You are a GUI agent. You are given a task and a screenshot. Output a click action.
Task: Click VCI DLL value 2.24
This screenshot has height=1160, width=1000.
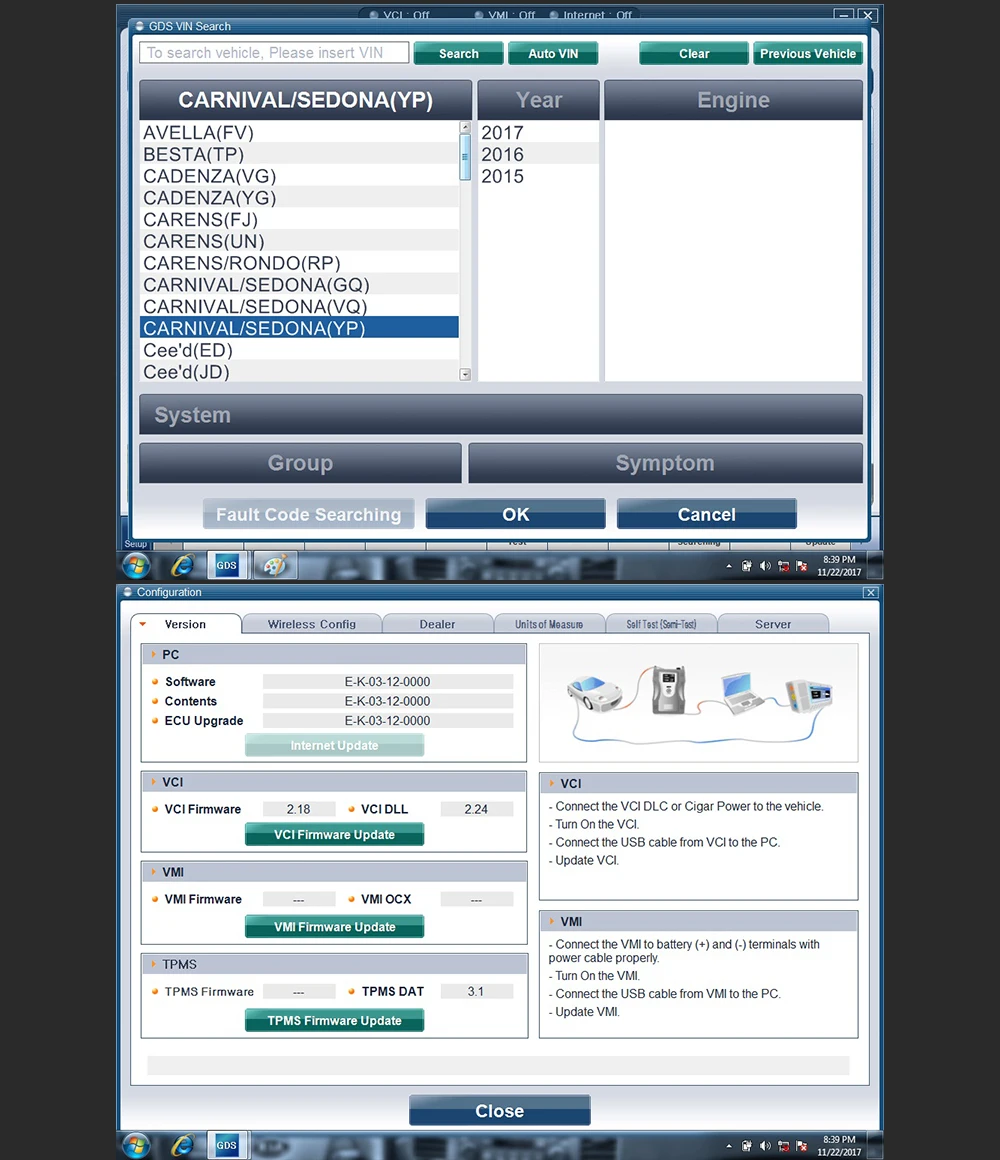click(x=476, y=809)
